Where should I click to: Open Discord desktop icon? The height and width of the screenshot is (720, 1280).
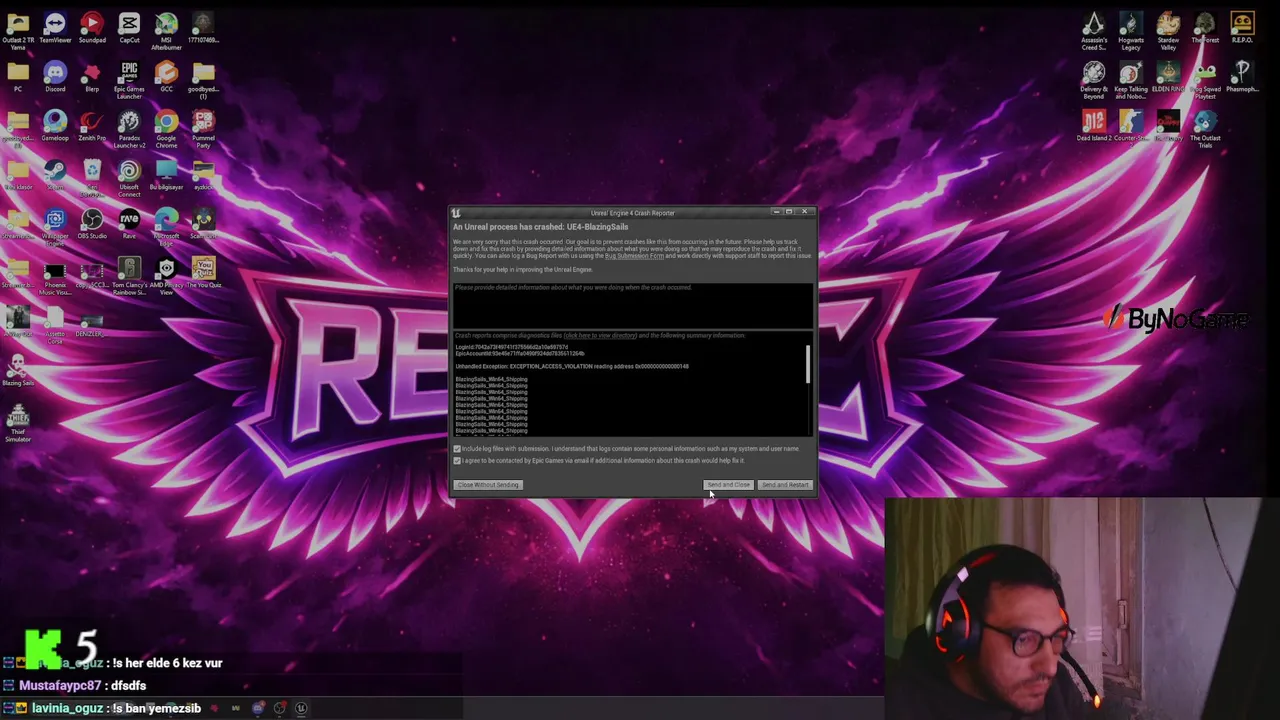pos(55,77)
